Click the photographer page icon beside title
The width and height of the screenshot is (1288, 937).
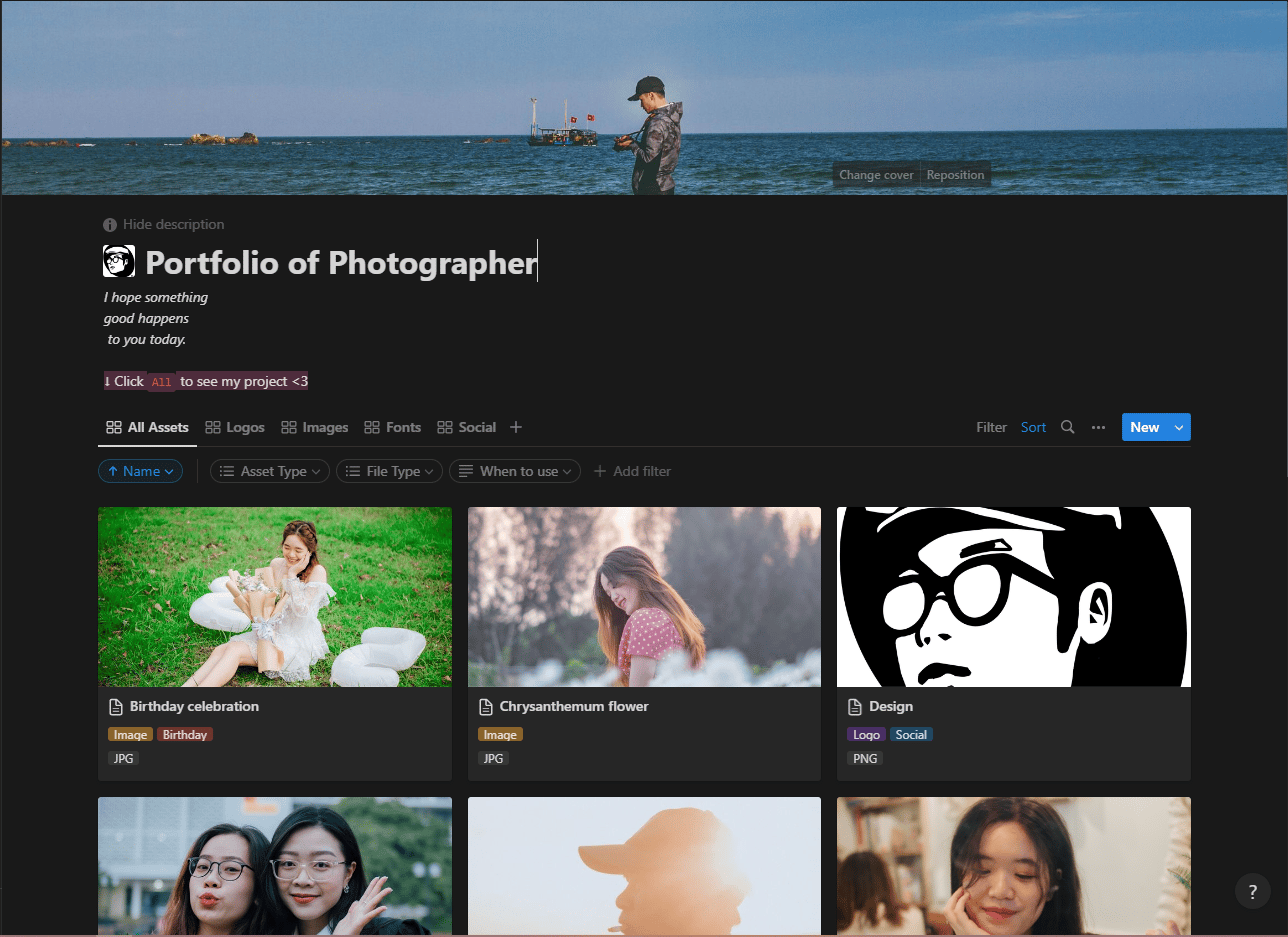click(x=119, y=262)
